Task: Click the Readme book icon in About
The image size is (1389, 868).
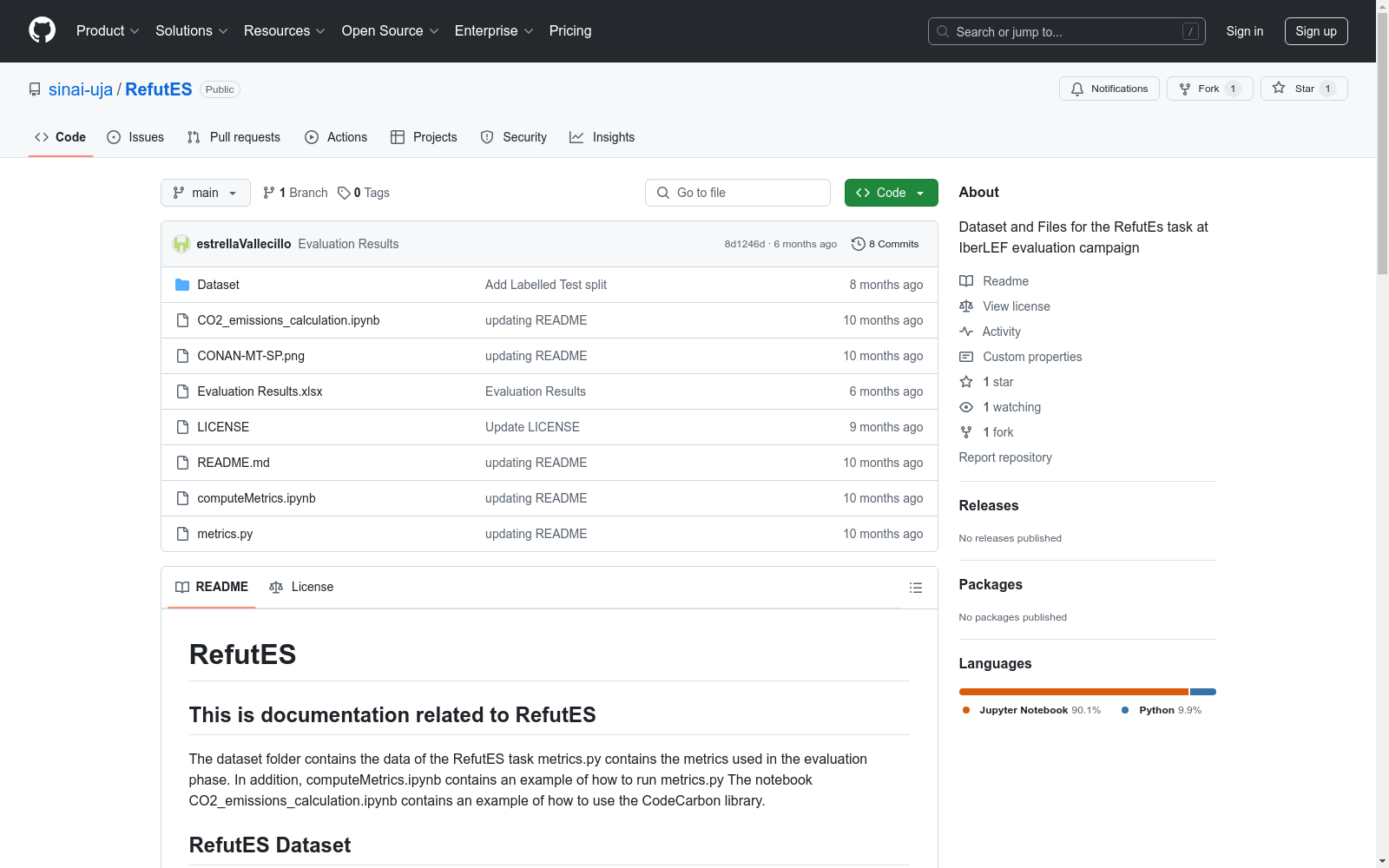Action: click(x=966, y=281)
